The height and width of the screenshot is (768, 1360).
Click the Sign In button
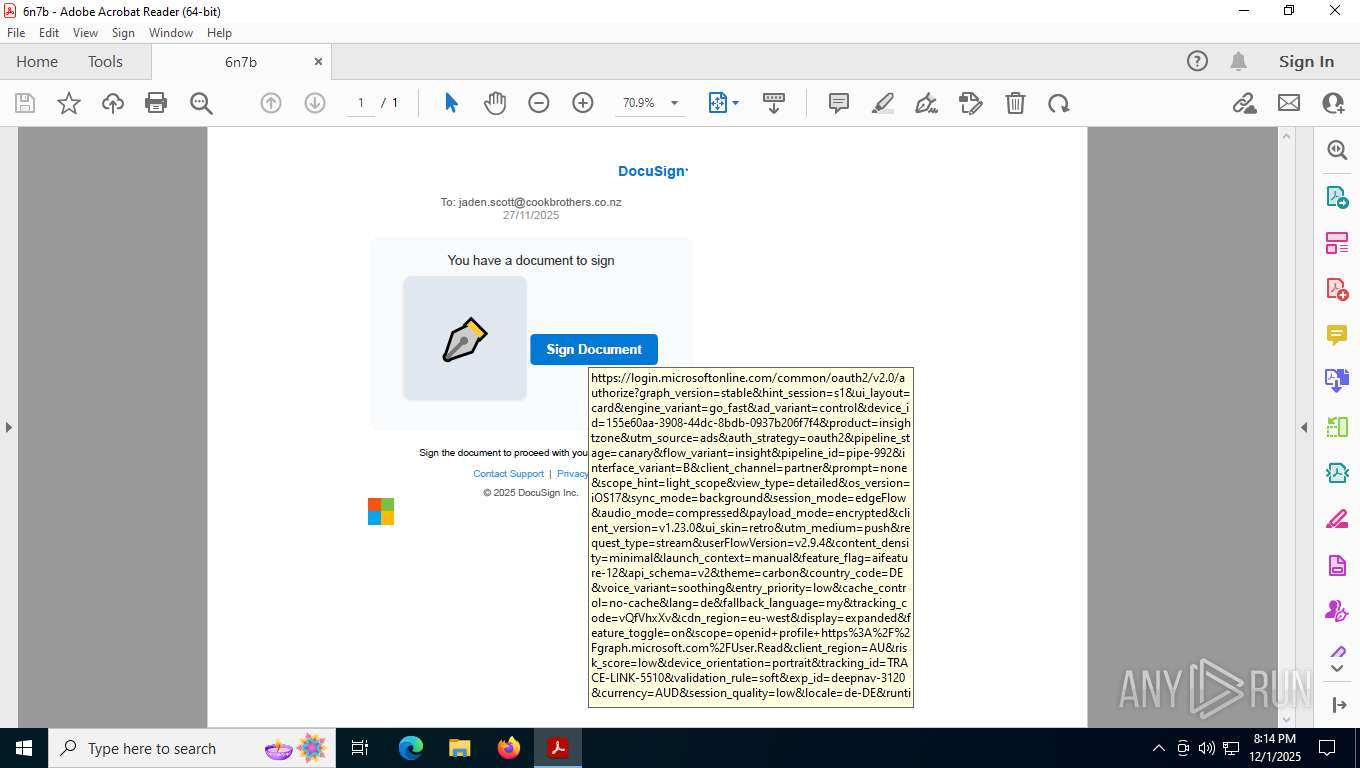(x=1306, y=61)
